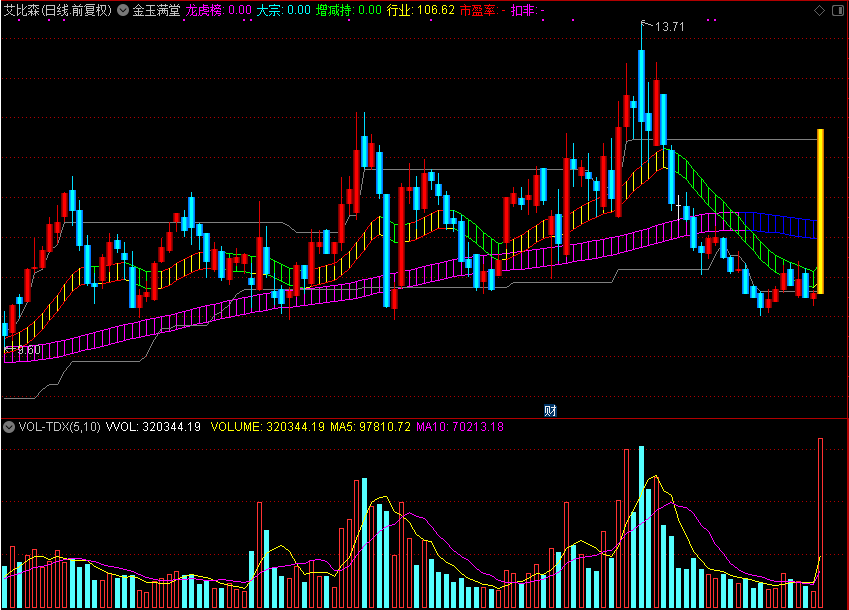Click the diamond icon at top right
This screenshot has height=610, width=849.
(x=819, y=10)
